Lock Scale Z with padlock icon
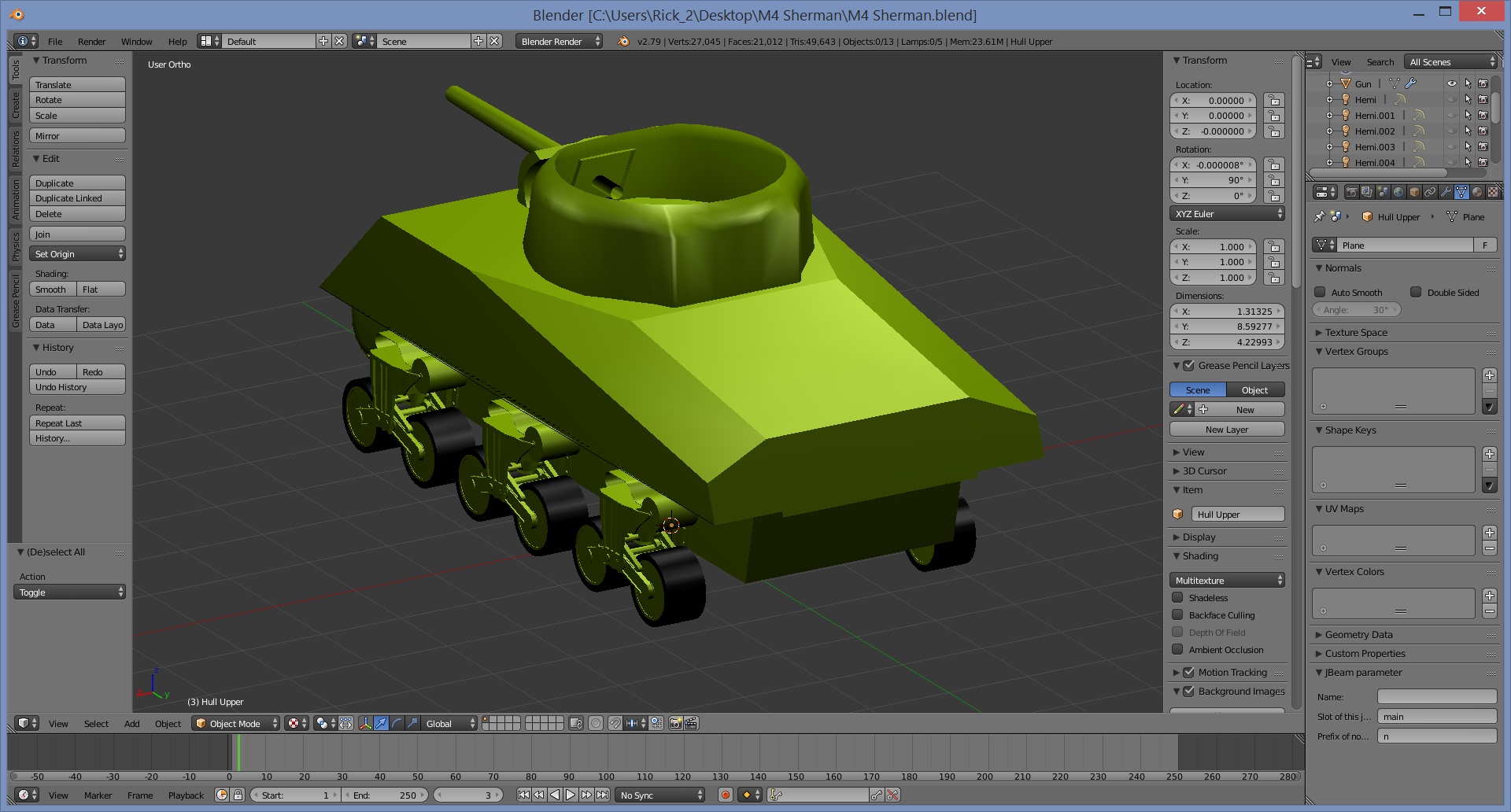The height and width of the screenshot is (812, 1511). [x=1273, y=278]
